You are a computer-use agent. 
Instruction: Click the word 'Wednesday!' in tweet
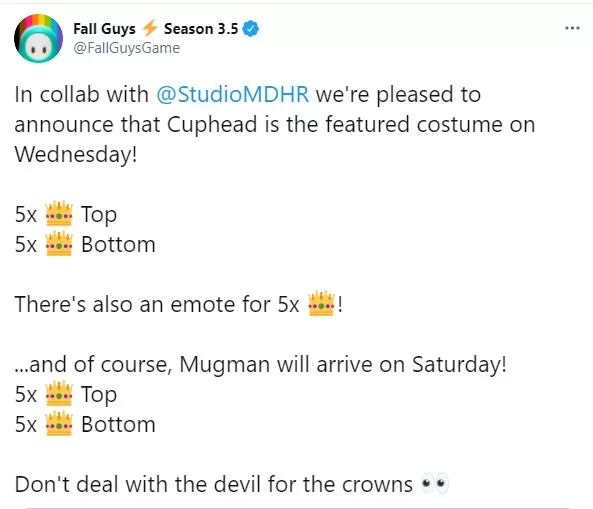(x=76, y=154)
